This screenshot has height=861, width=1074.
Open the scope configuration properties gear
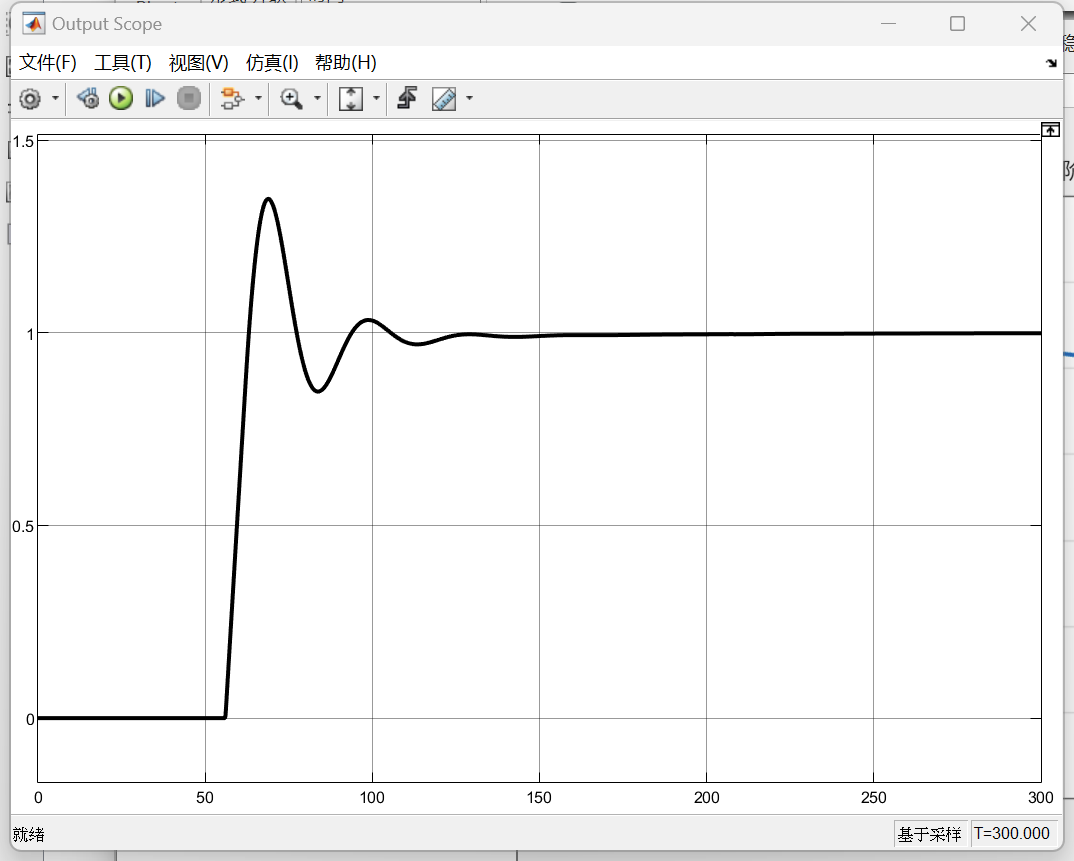[30, 98]
